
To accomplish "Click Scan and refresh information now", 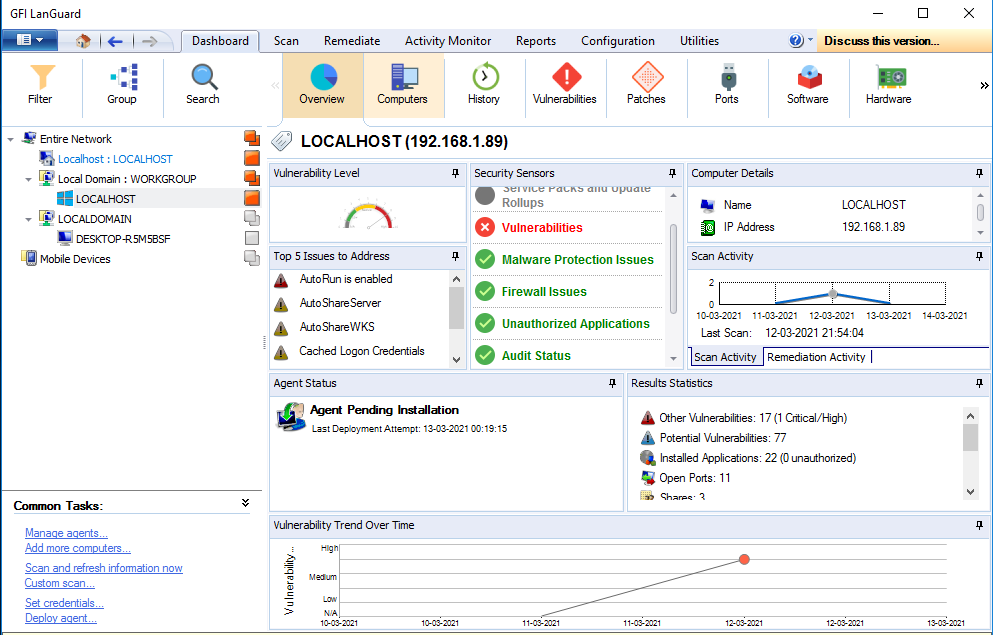I will pyautogui.click(x=104, y=568).
